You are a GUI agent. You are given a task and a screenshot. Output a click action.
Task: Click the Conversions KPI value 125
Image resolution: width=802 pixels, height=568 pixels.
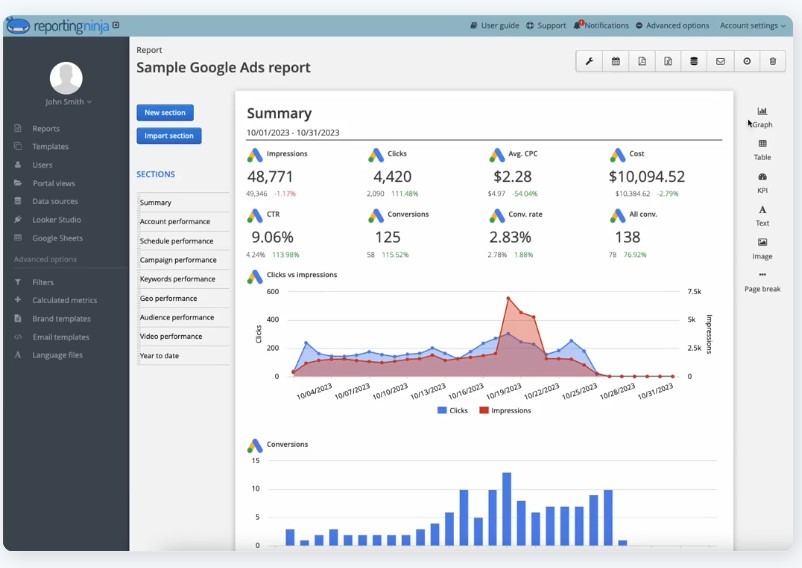(387, 237)
